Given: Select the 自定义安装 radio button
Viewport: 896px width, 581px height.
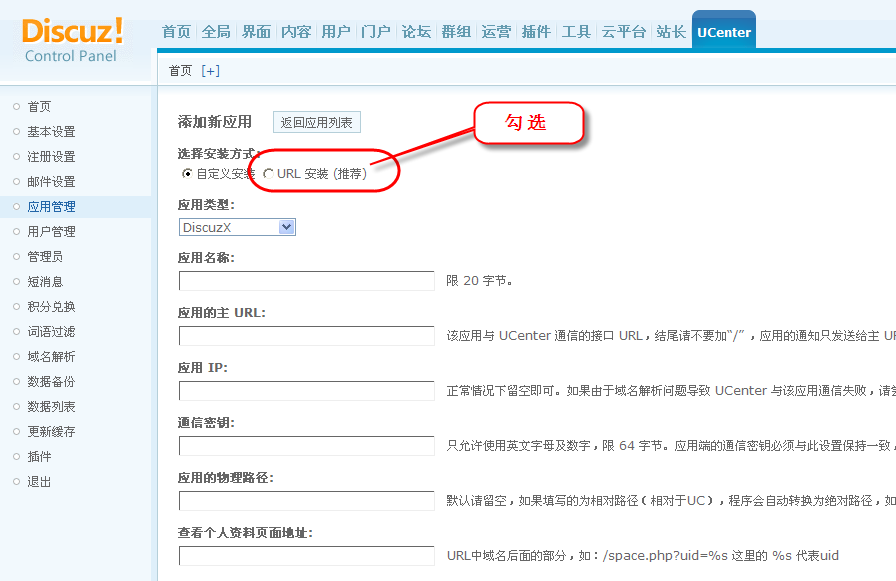Looking at the screenshot, I should pos(187,174).
